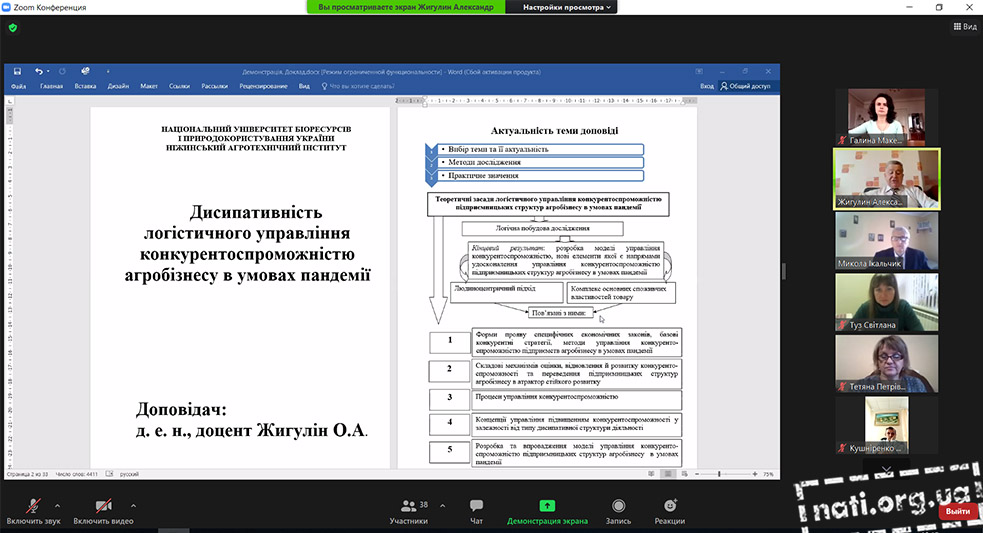The image size is (983, 533).
Task: Switch to Вставка ribbon tab
Action: (x=85, y=86)
